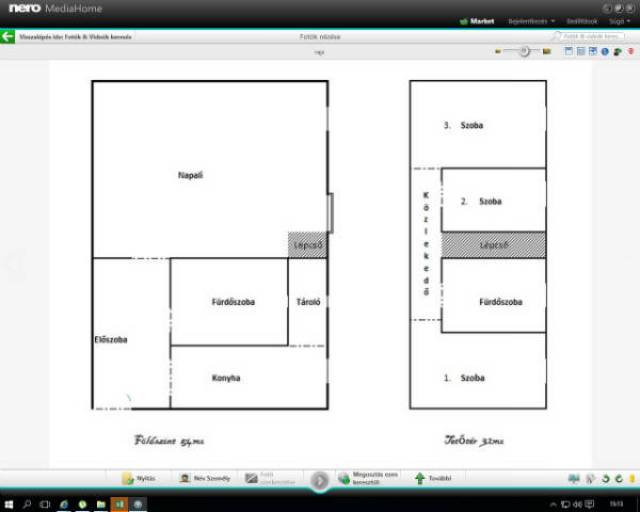Click the photo and video search field
This screenshot has height=512, width=640.
(592, 36)
